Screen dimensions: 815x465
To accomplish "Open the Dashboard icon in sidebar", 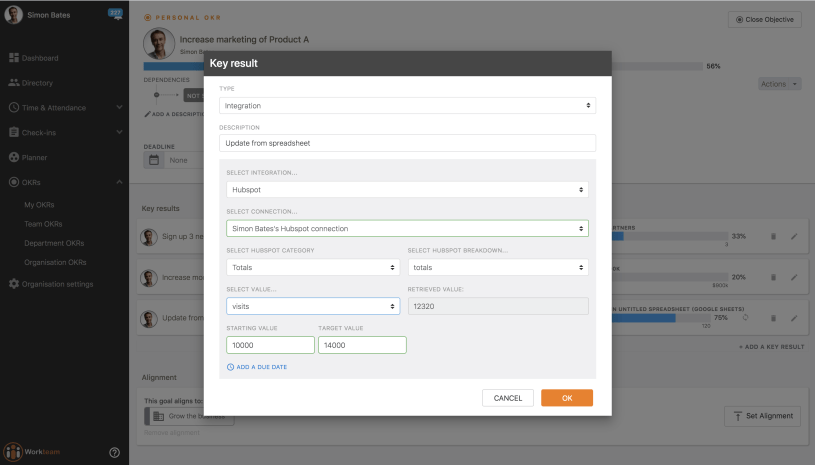I will [14, 58].
